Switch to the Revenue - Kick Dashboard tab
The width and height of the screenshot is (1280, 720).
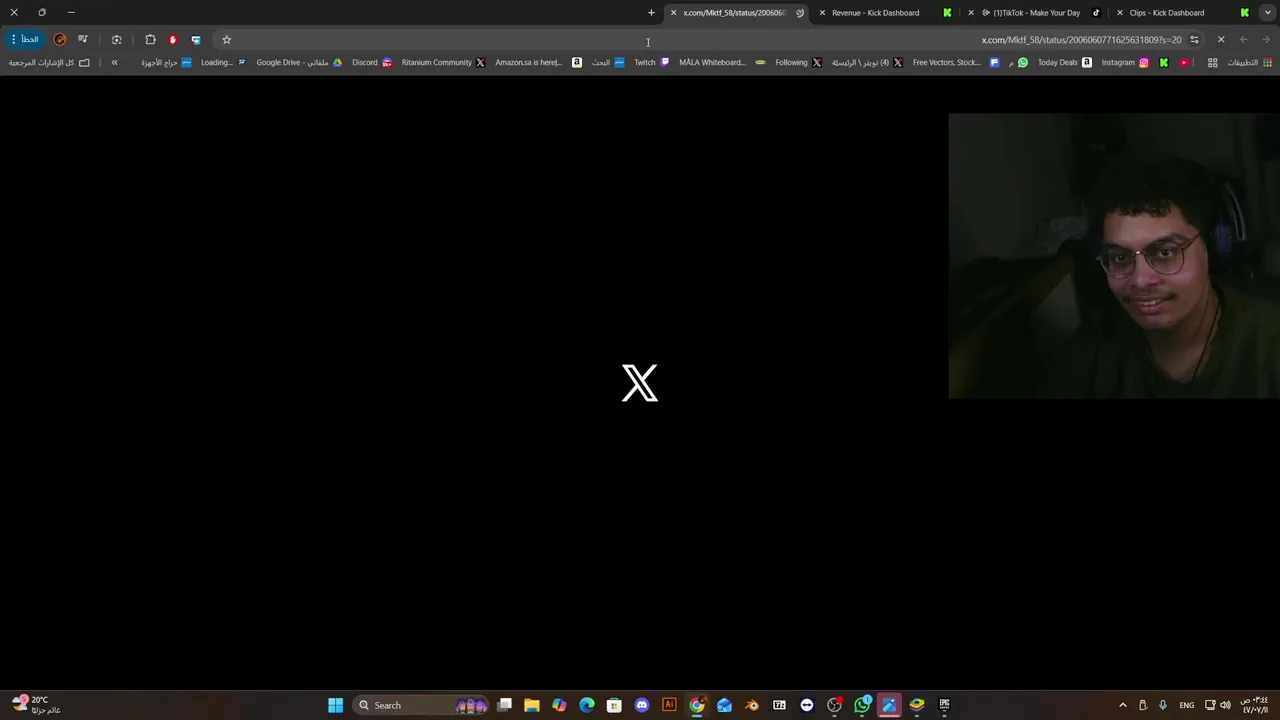(x=885, y=13)
